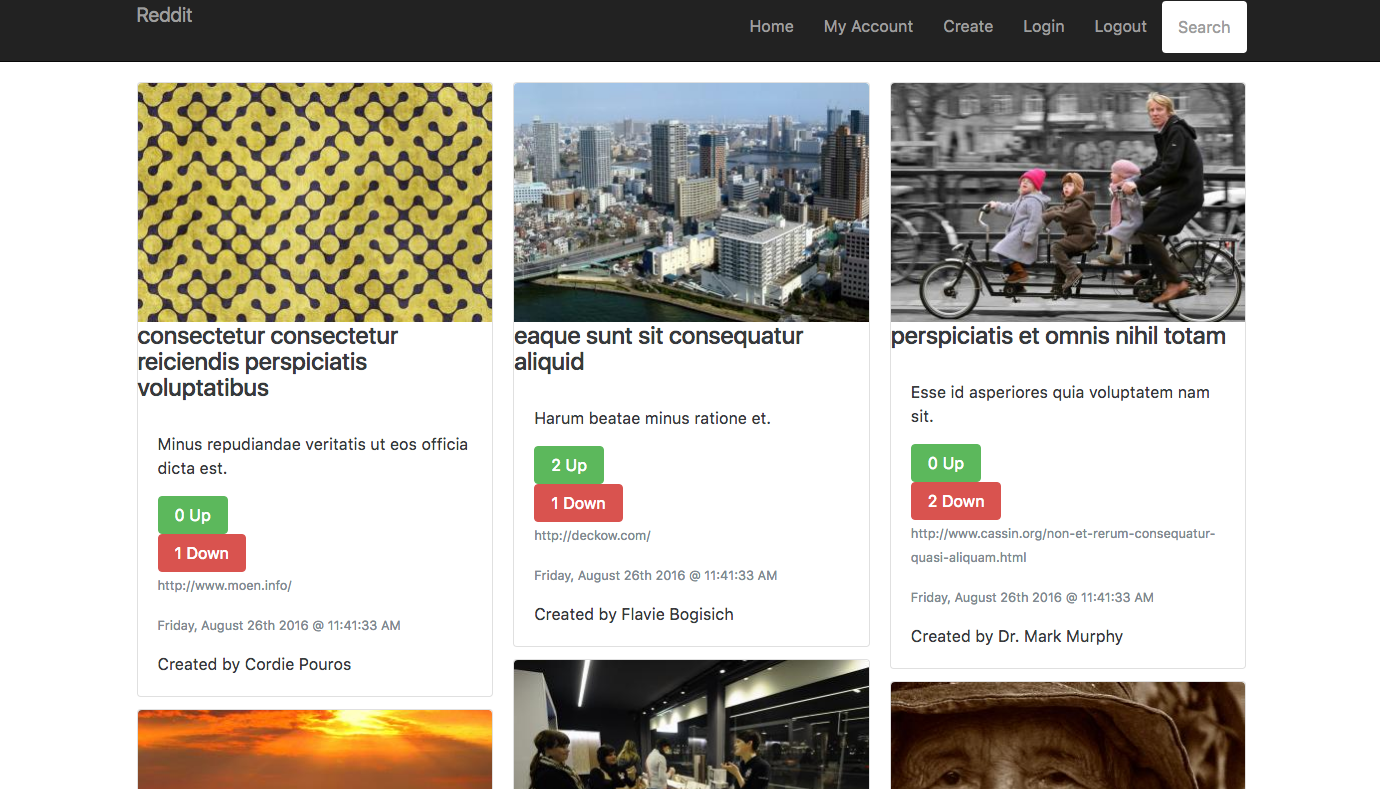Go to the Home nav item

771,27
